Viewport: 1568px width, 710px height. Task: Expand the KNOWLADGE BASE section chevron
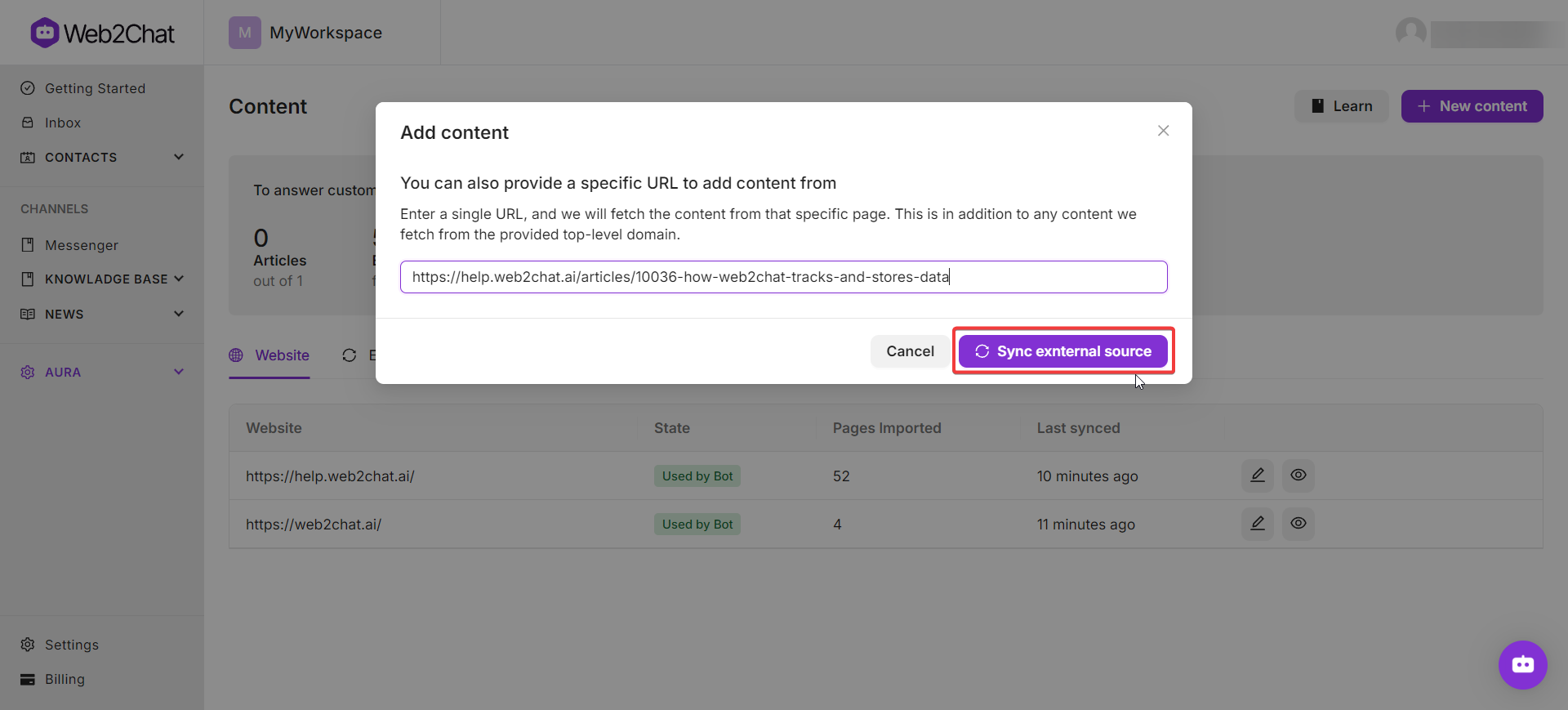click(179, 279)
